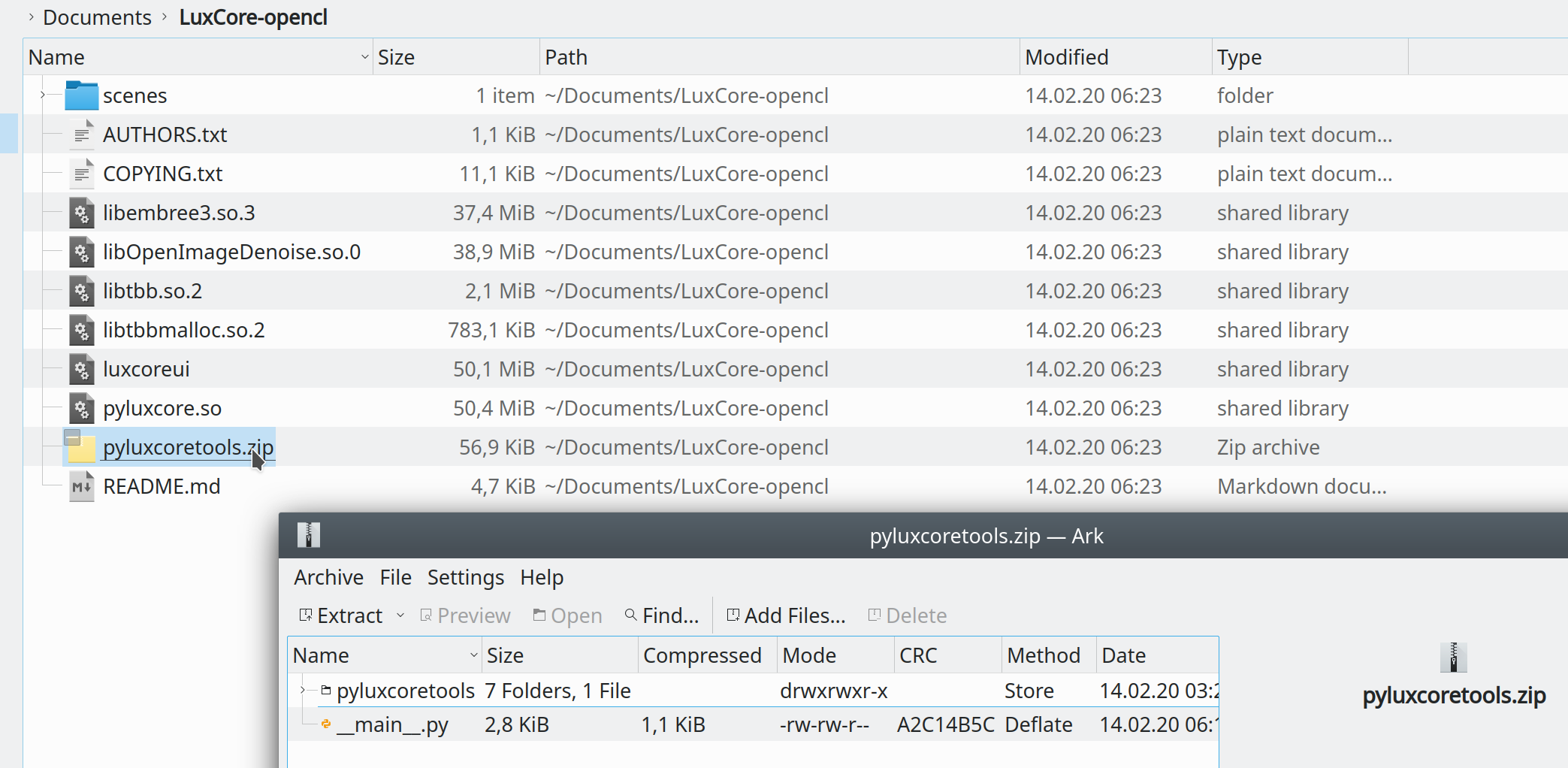
Task: Open the Extract dropdown arrow
Action: point(400,615)
